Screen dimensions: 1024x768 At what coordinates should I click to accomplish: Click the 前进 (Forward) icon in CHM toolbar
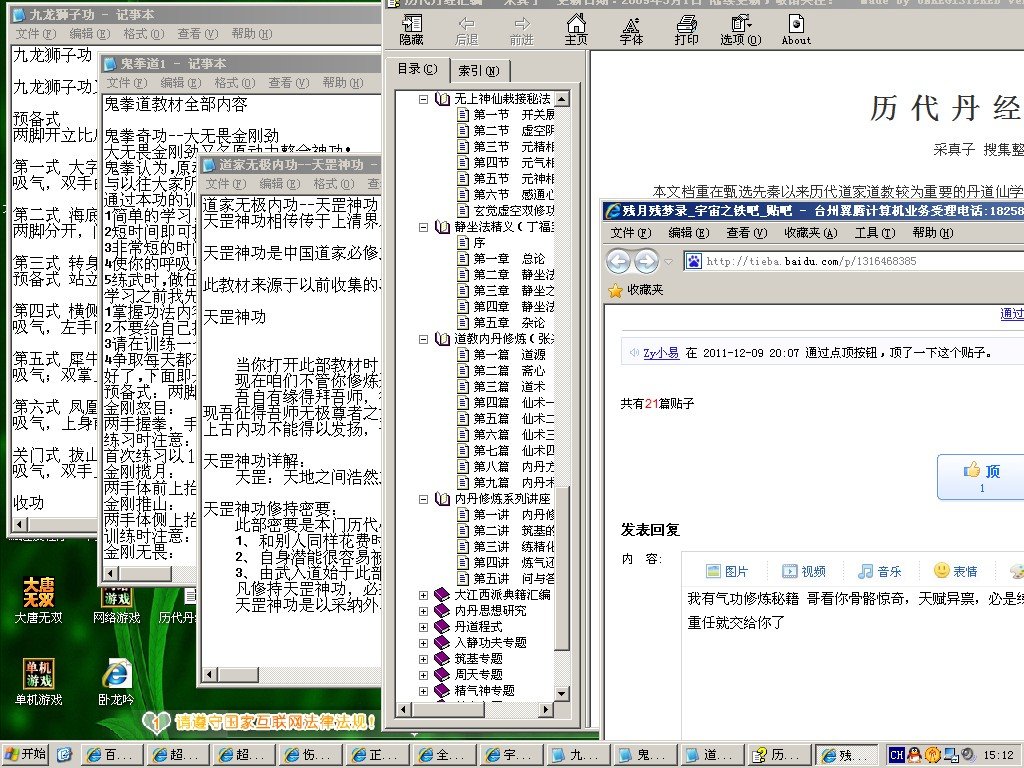point(521,31)
